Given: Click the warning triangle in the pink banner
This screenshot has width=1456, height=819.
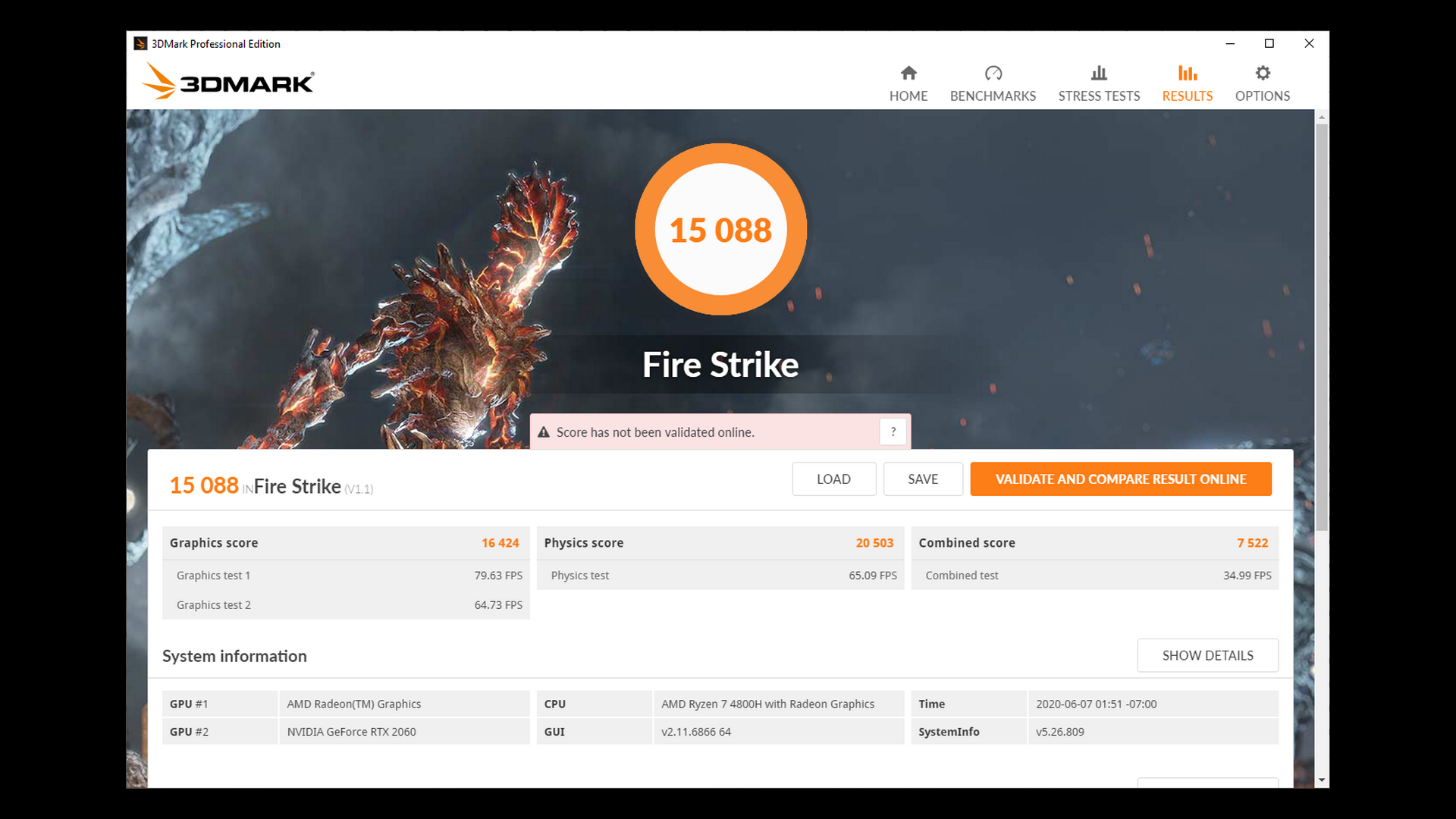Looking at the screenshot, I should (544, 431).
